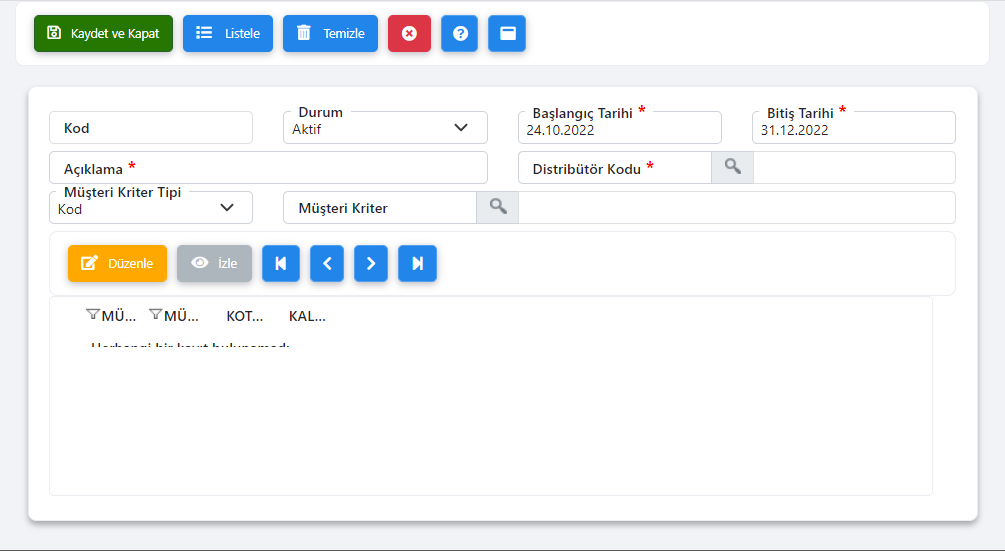Click the İzle view button
This screenshot has width=1005, height=551.
tap(214, 263)
